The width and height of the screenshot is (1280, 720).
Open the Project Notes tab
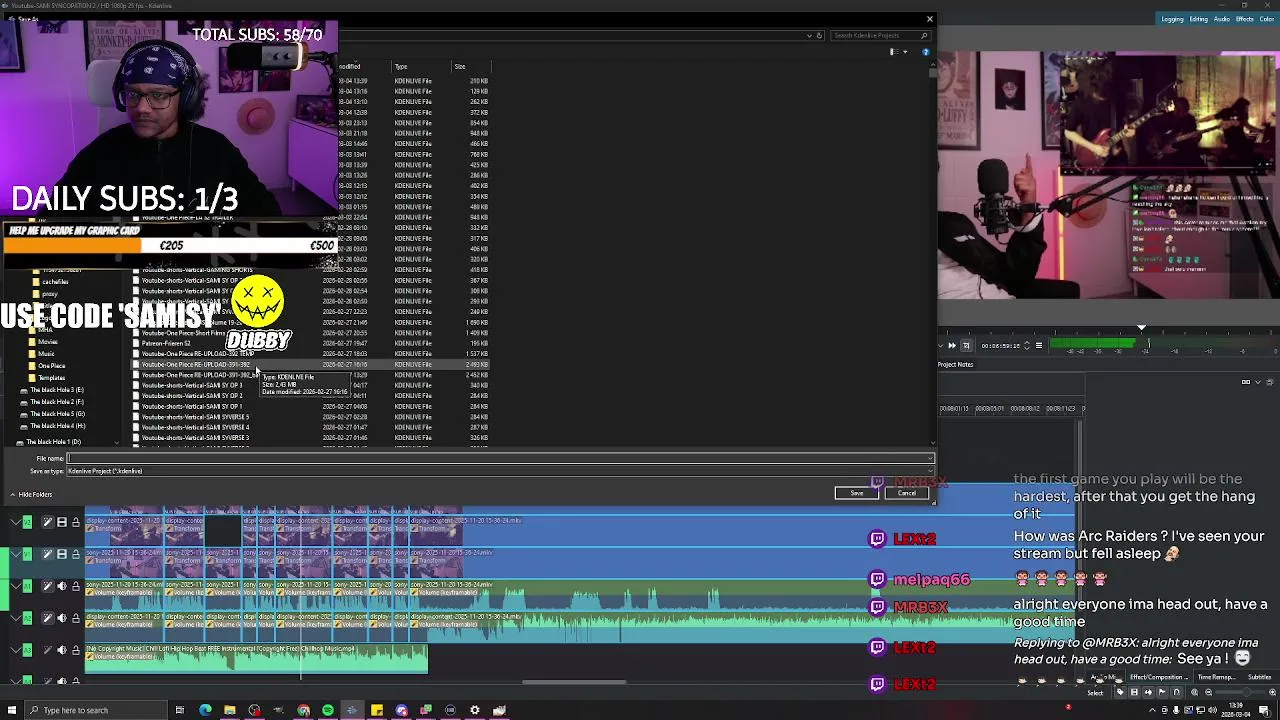coord(956,365)
